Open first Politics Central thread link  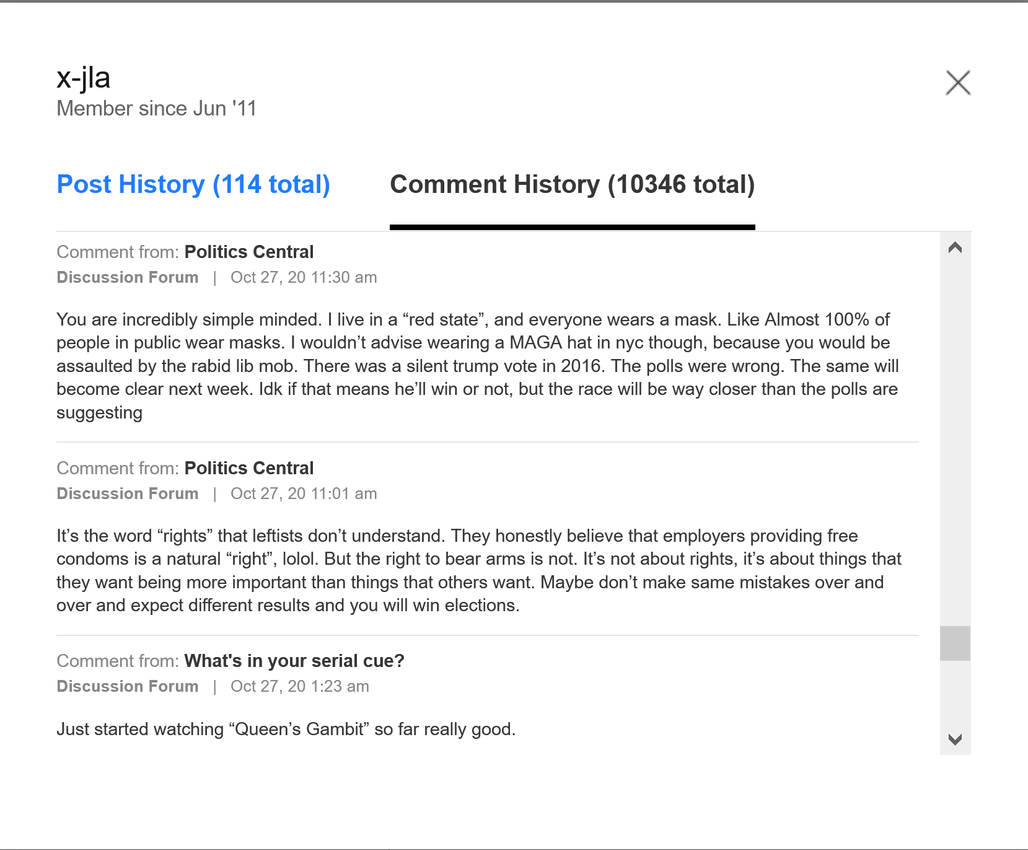[x=249, y=252]
